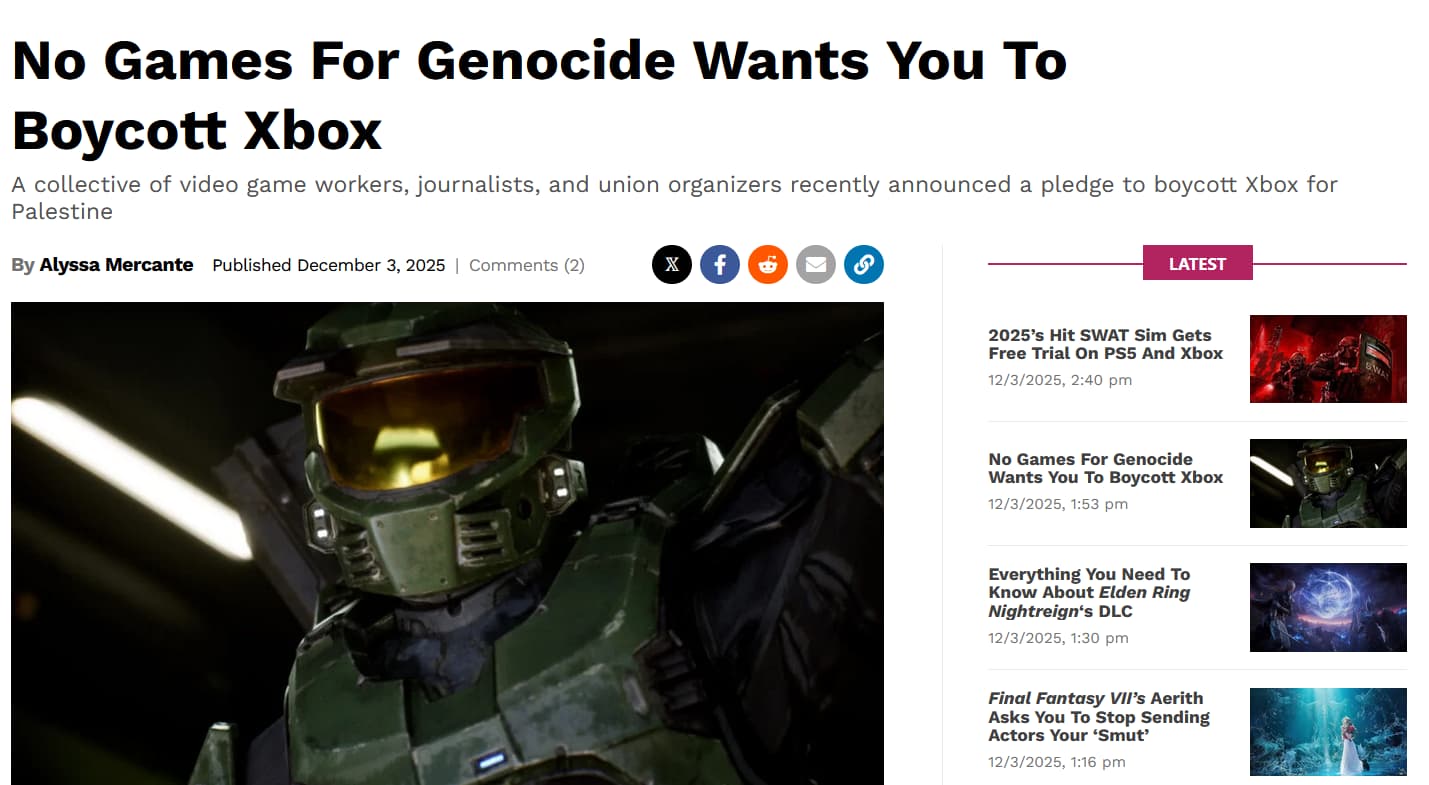
Task: Open the SWAT Sim free trial article
Action: [x=1105, y=344]
